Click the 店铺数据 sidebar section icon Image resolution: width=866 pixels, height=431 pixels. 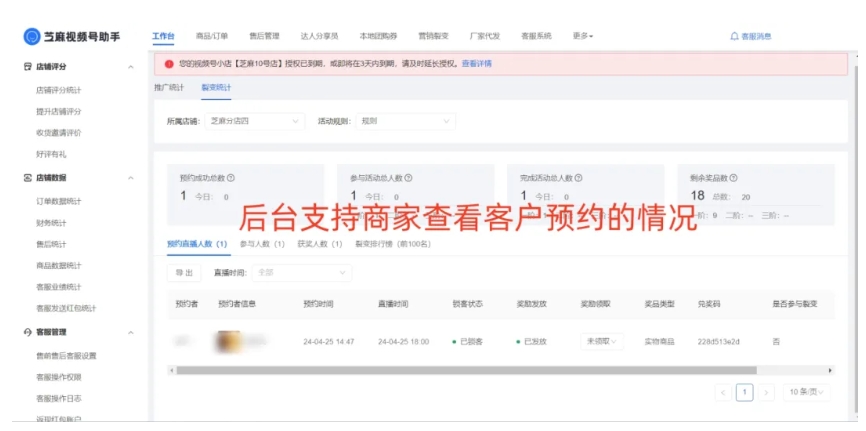[28, 178]
